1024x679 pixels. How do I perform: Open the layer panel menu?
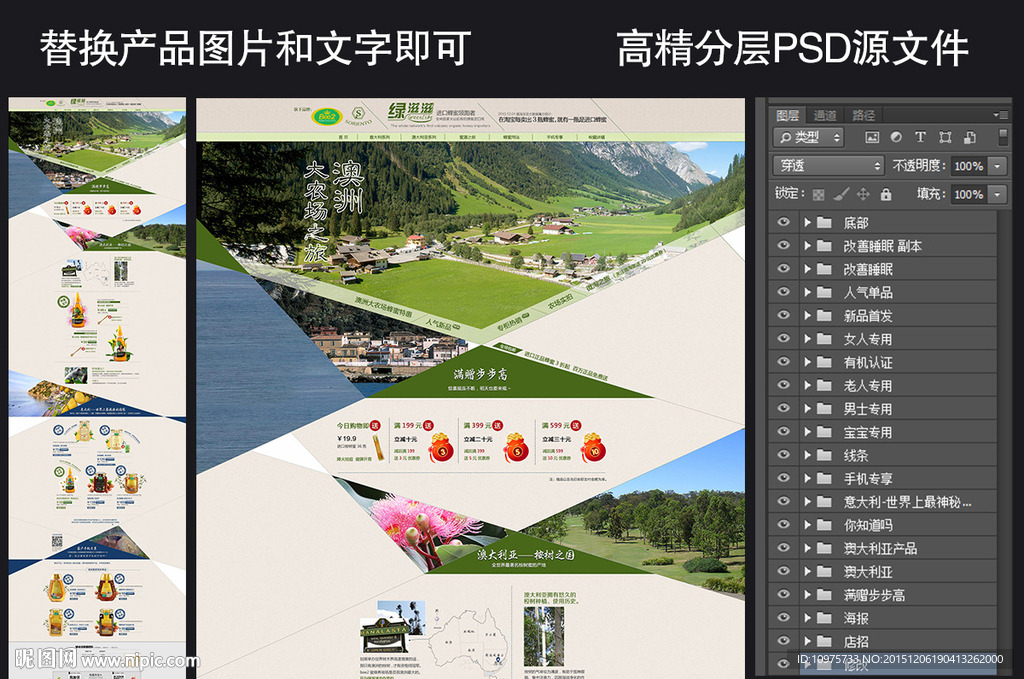(999, 114)
